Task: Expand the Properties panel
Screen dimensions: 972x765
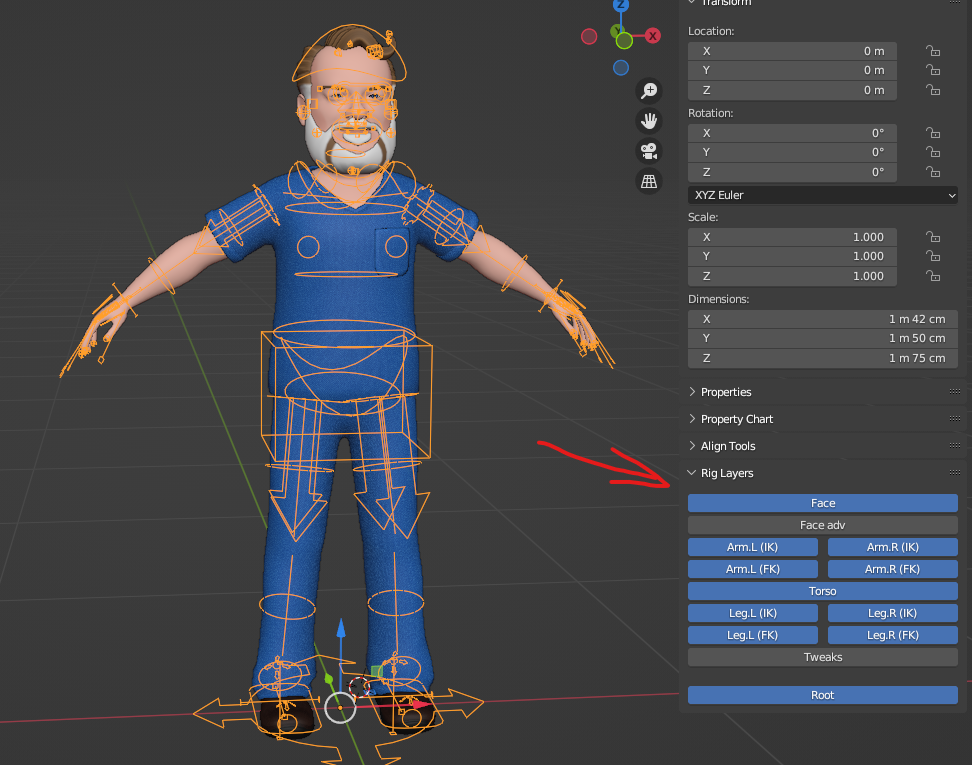Action: (726, 392)
